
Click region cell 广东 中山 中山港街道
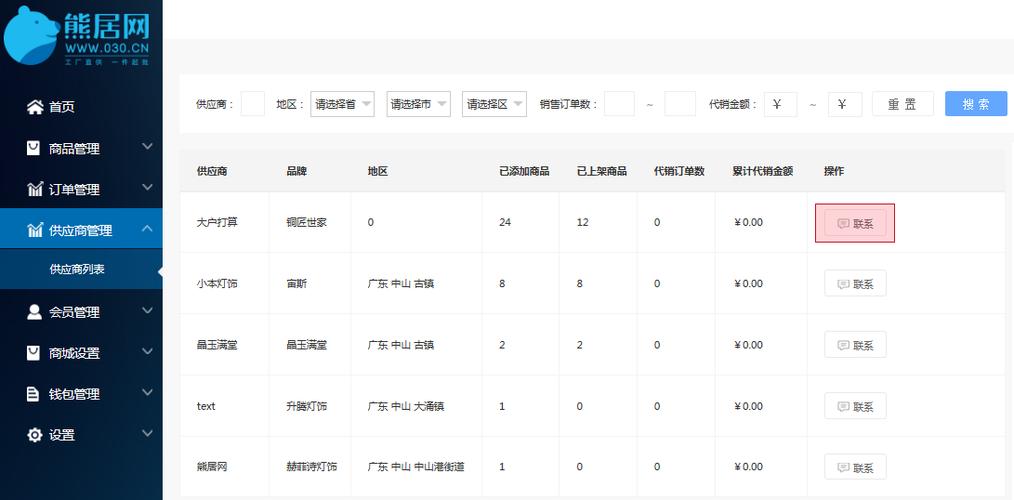tap(416, 466)
